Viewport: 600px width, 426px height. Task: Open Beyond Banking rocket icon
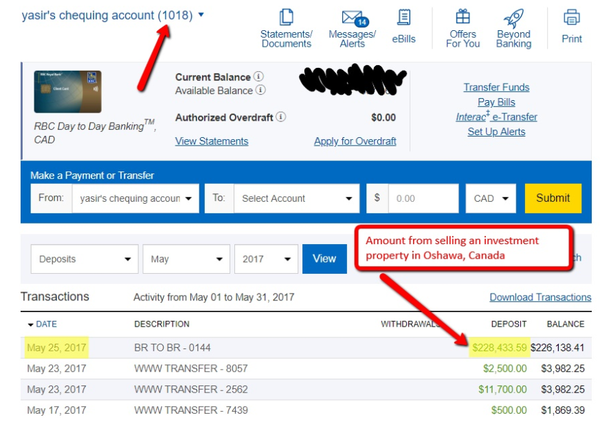coord(514,18)
